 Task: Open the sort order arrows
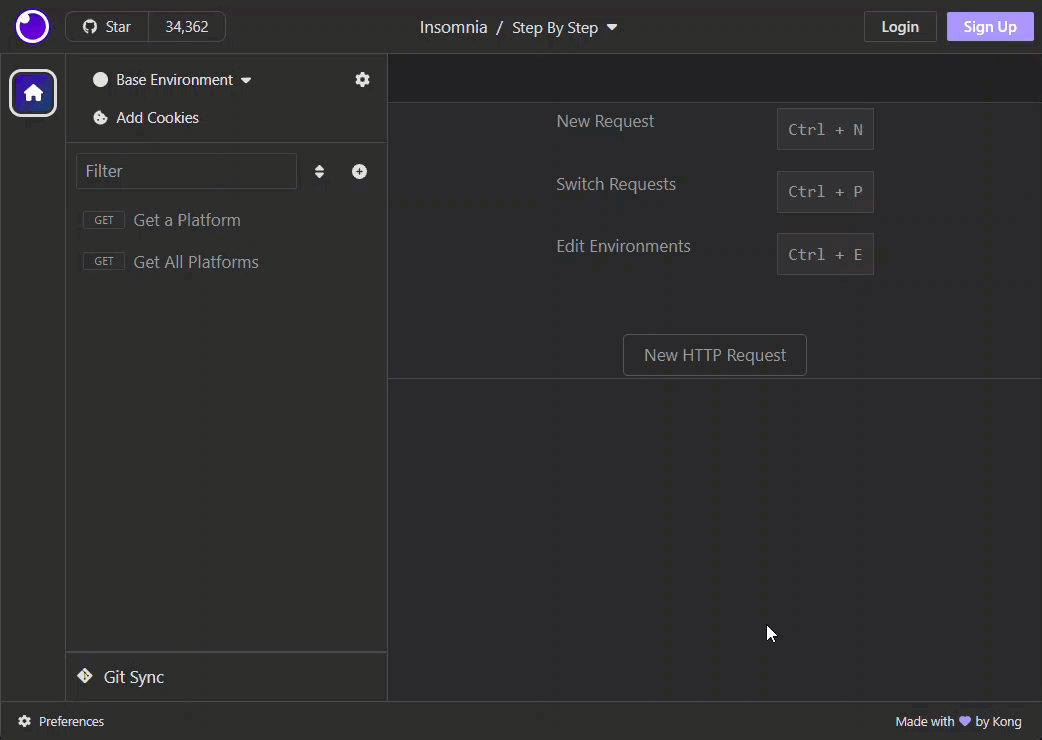(320, 171)
